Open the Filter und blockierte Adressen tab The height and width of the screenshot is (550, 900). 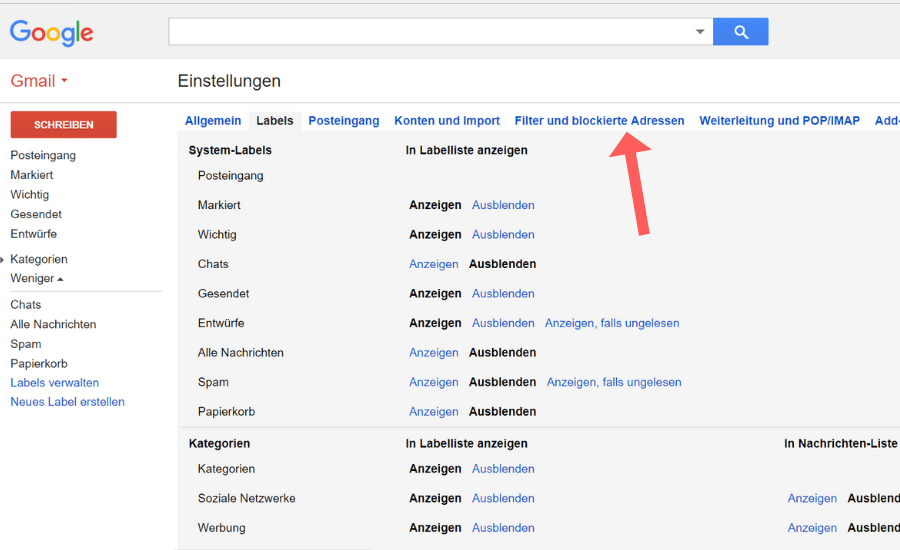point(599,121)
